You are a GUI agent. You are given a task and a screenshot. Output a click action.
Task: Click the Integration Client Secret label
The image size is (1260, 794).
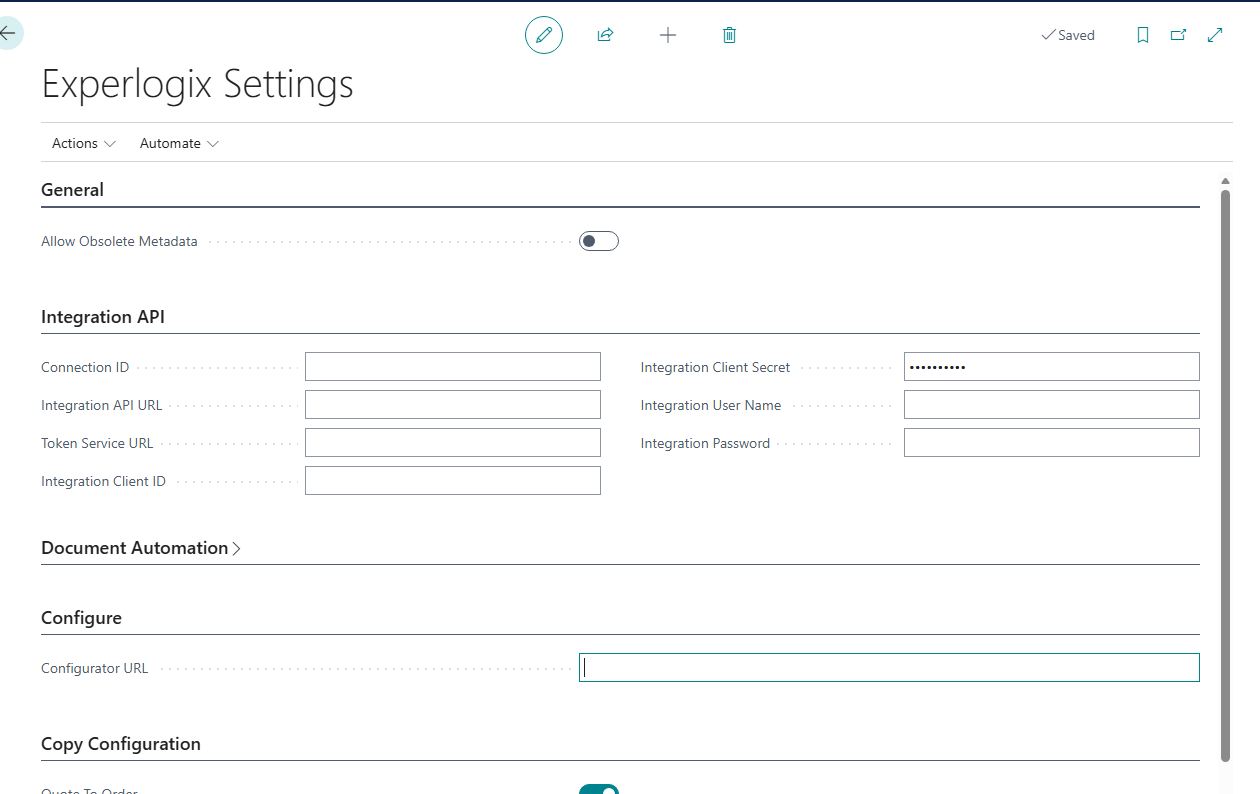click(715, 367)
